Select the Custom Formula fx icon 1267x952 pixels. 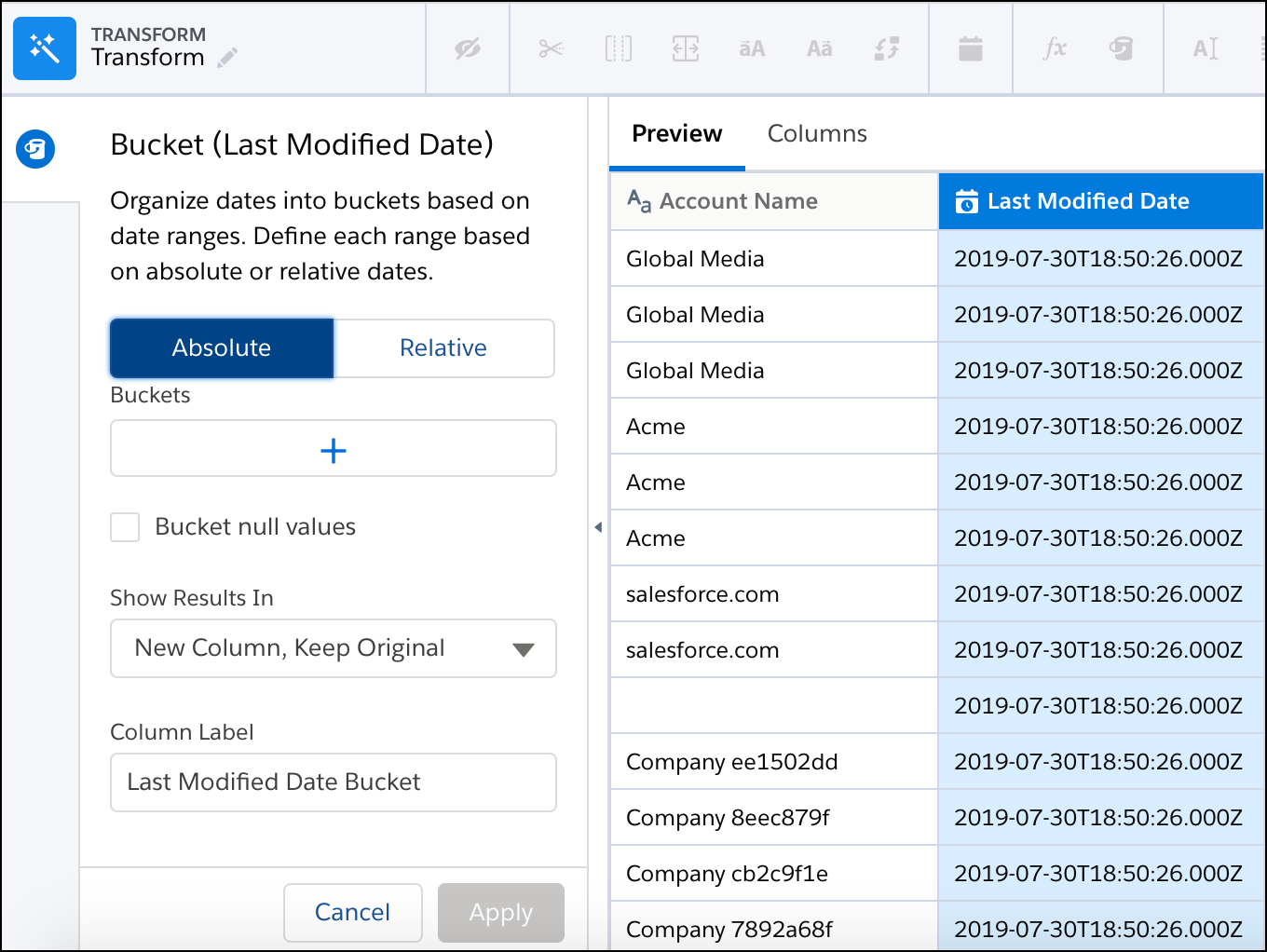(x=1054, y=48)
